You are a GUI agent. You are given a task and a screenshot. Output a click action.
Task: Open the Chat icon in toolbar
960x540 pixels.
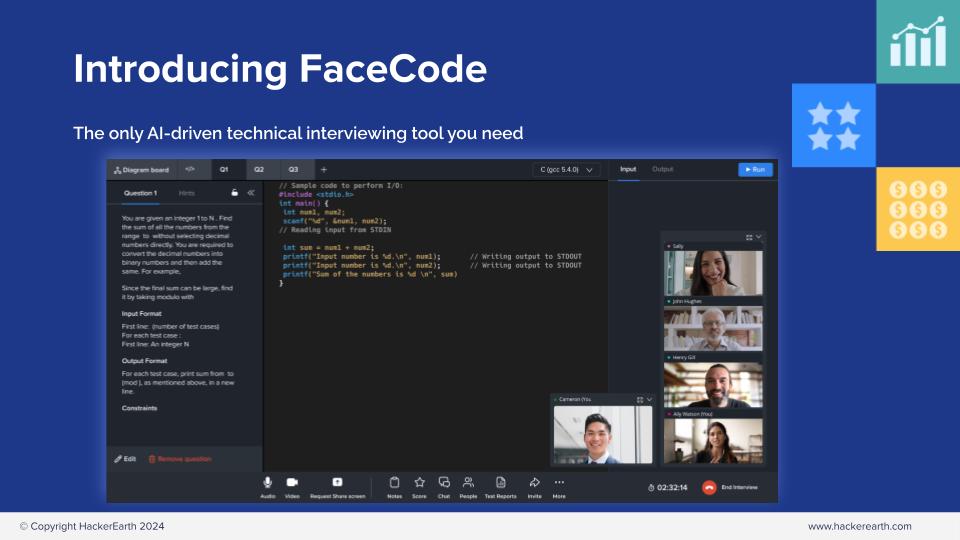pyautogui.click(x=444, y=482)
